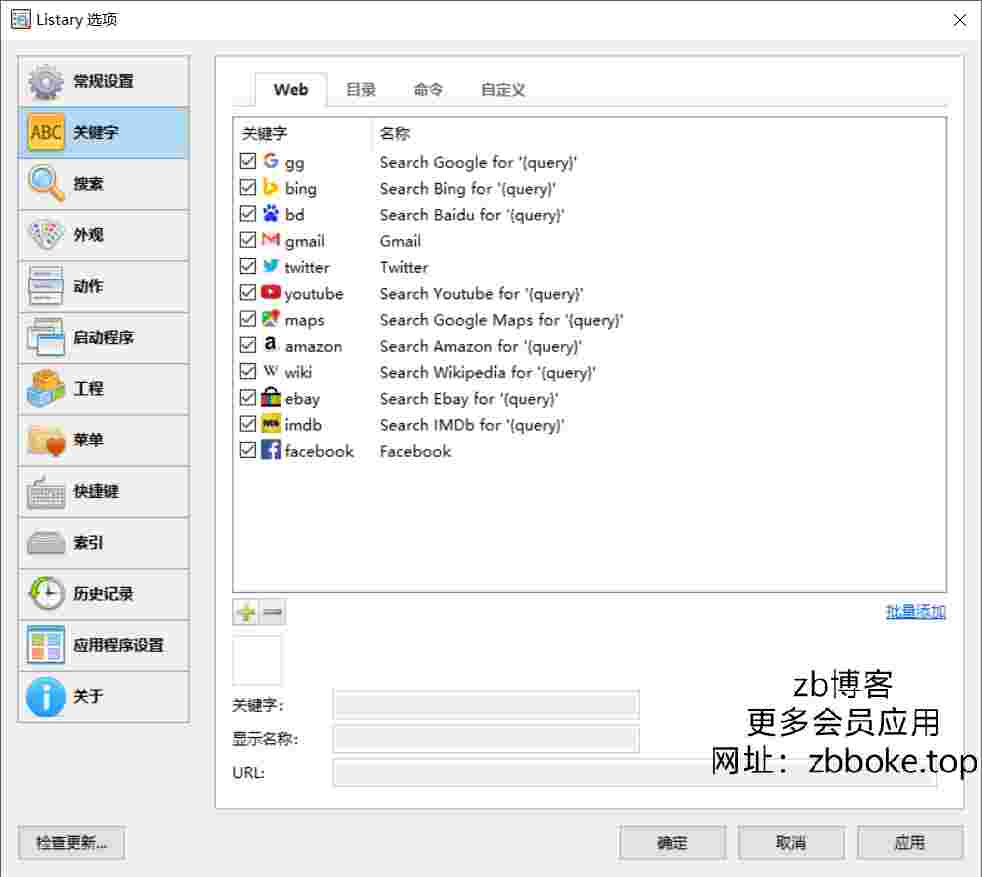Toggle the bd keyword checkbox
This screenshot has height=877, width=982.
(248, 214)
